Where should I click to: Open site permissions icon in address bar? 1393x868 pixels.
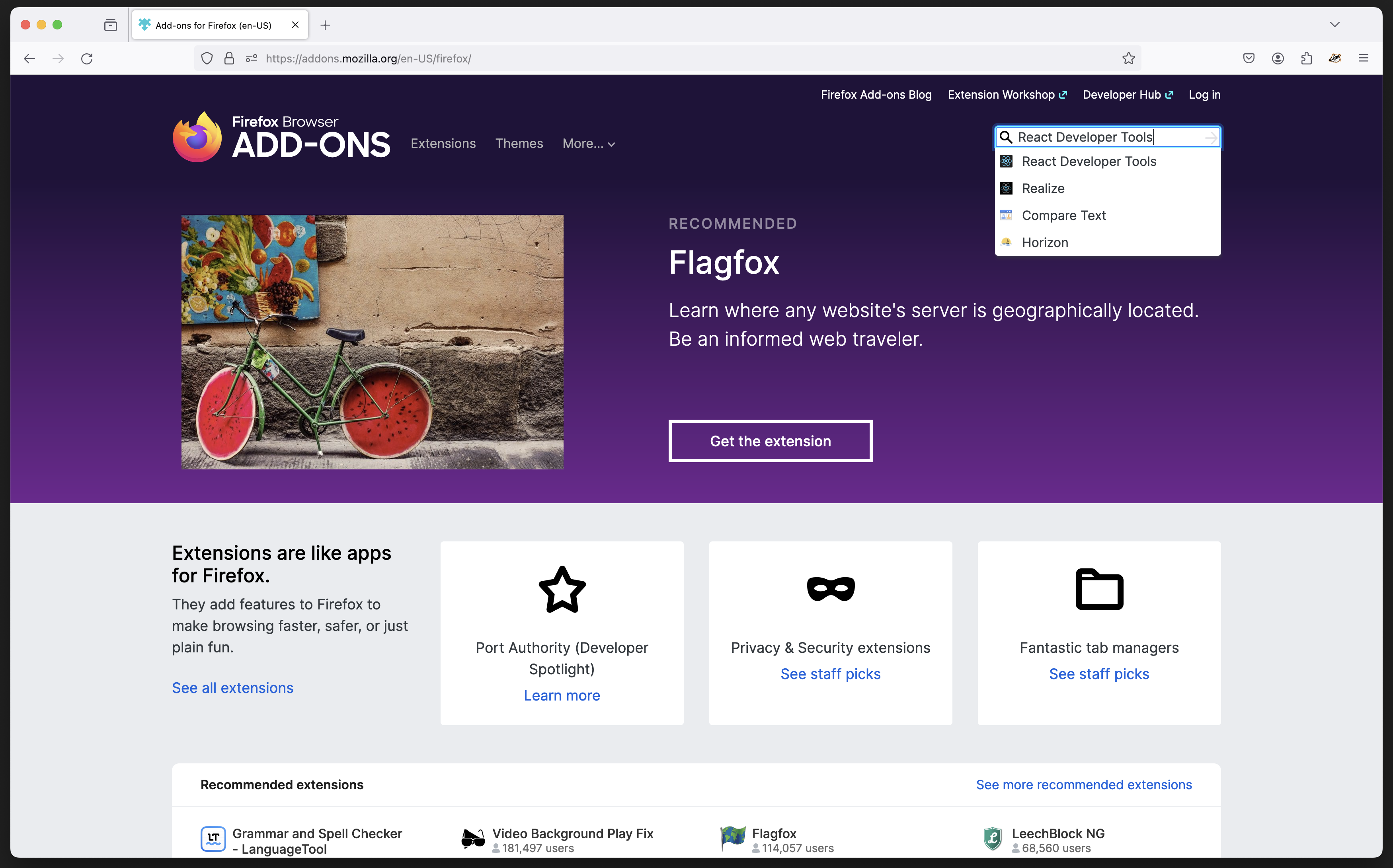point(251,58)
